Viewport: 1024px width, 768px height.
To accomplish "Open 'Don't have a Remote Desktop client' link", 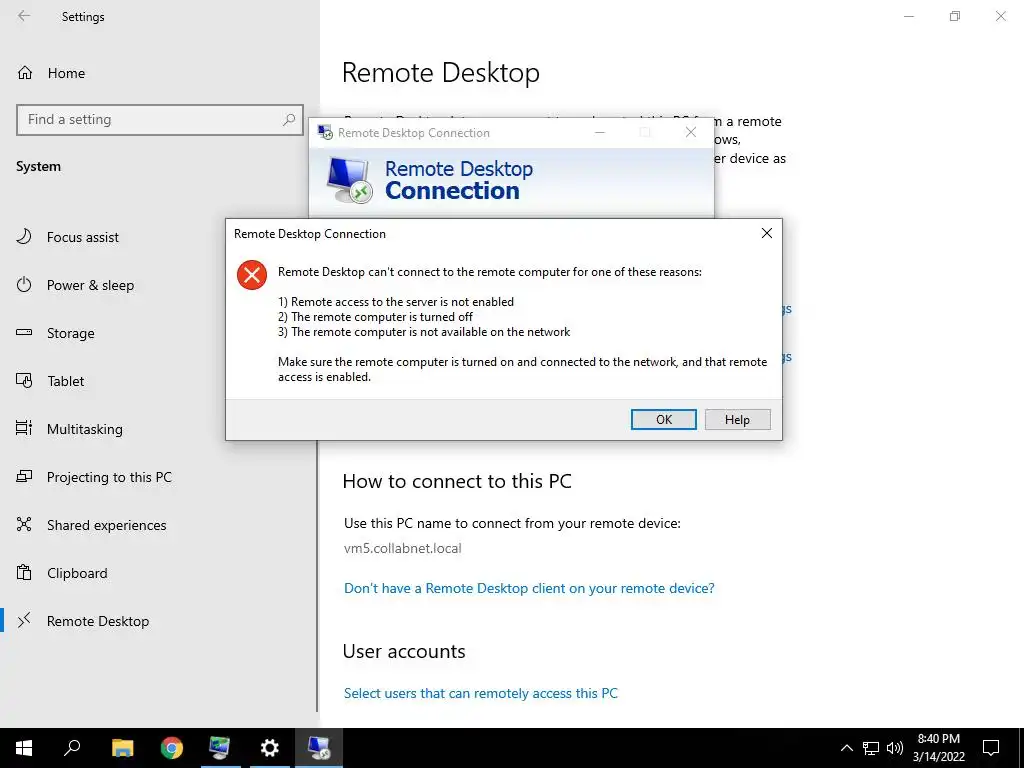I will pos(529,588).
